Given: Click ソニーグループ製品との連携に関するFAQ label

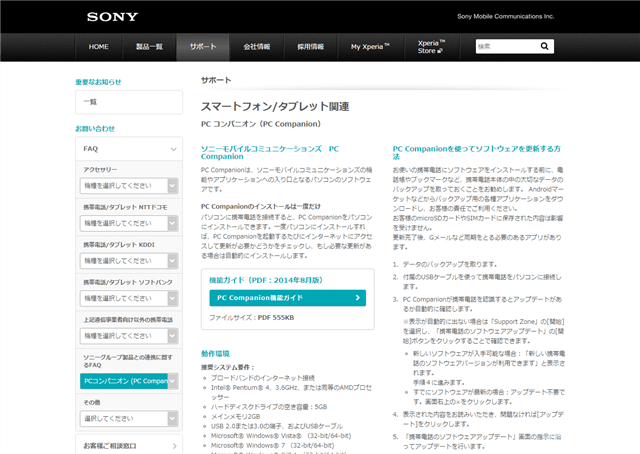Looking at the screenshot, I should coord(128,361).
